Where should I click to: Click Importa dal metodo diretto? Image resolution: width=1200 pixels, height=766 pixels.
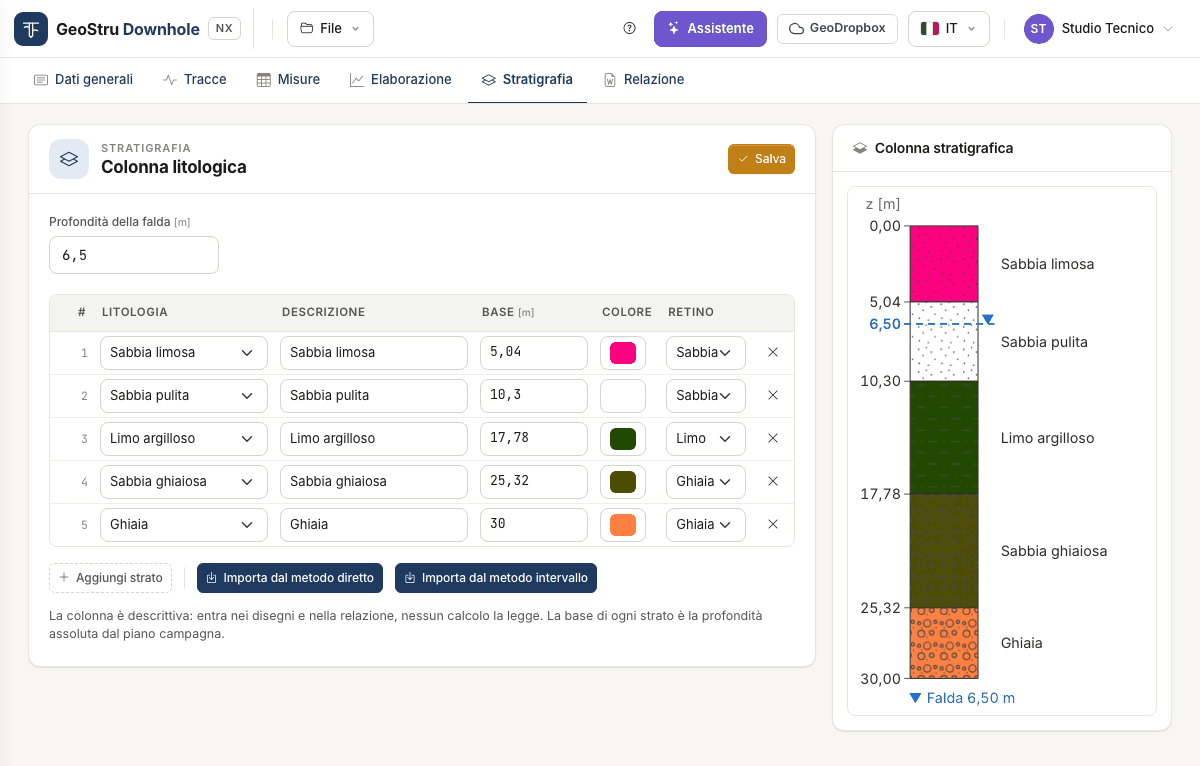[x=290, y=578]
